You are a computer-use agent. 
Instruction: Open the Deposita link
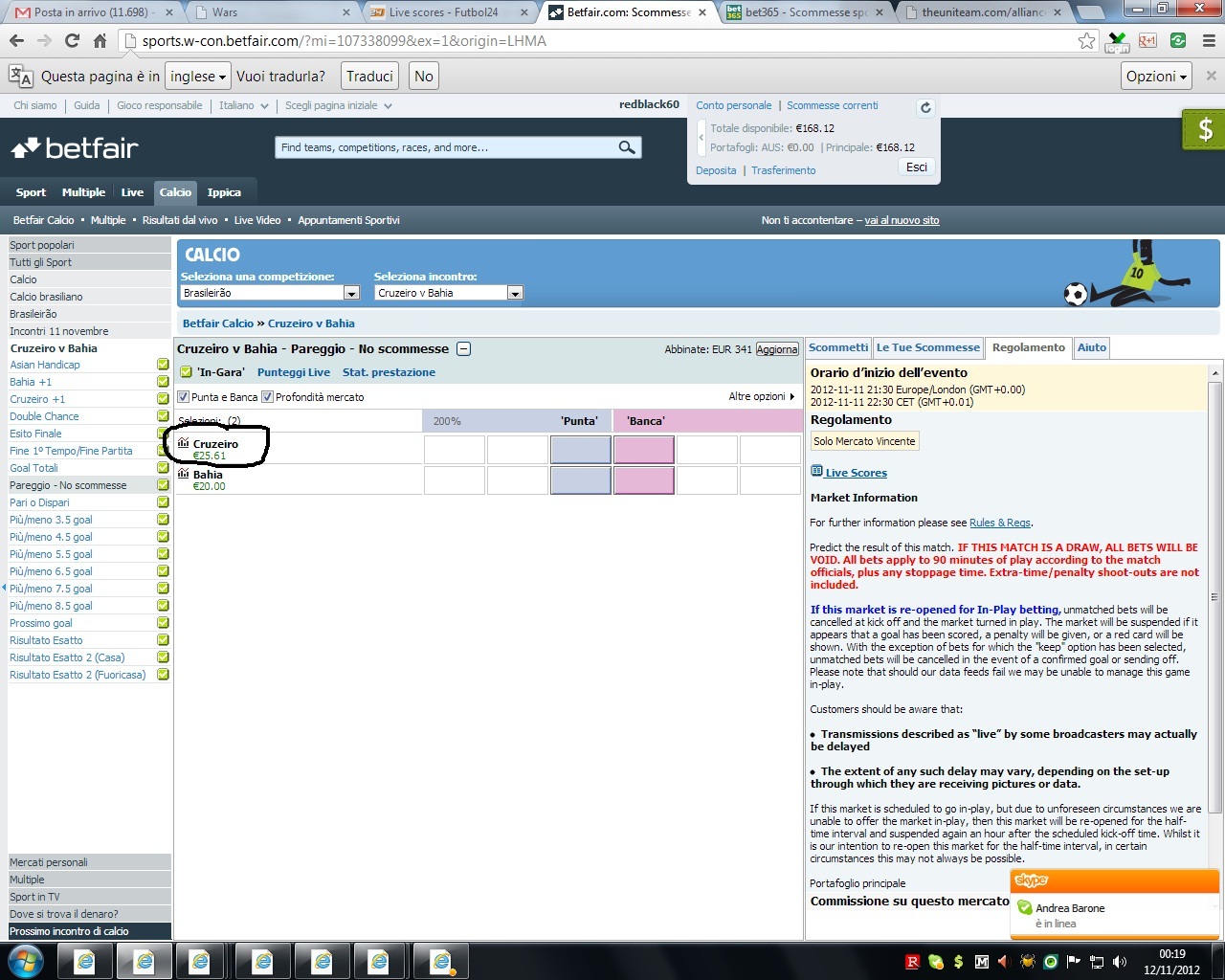[716, 170]
